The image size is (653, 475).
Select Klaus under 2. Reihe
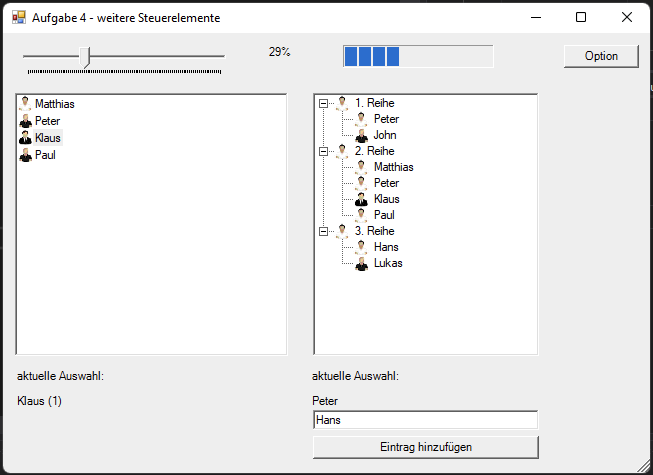tap(386, 199)
